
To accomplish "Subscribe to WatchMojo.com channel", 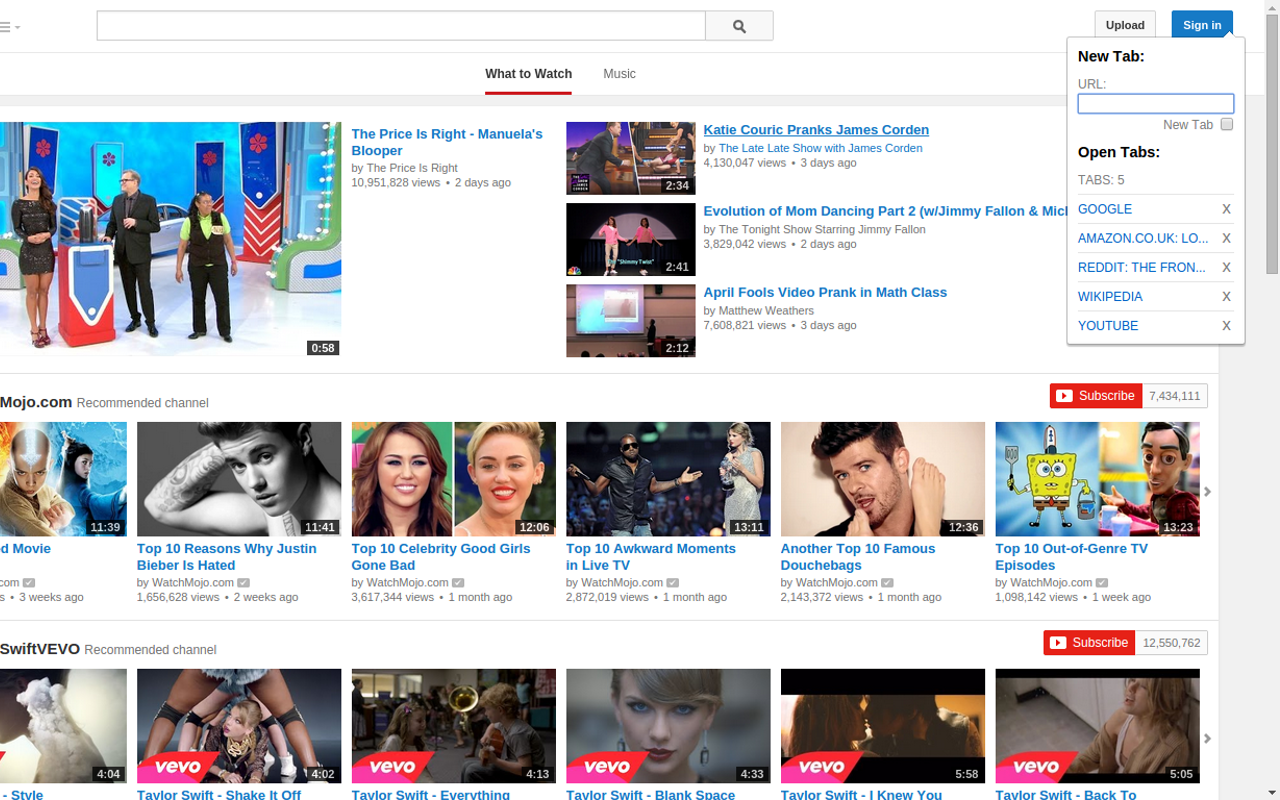I will click(1095, 396).
